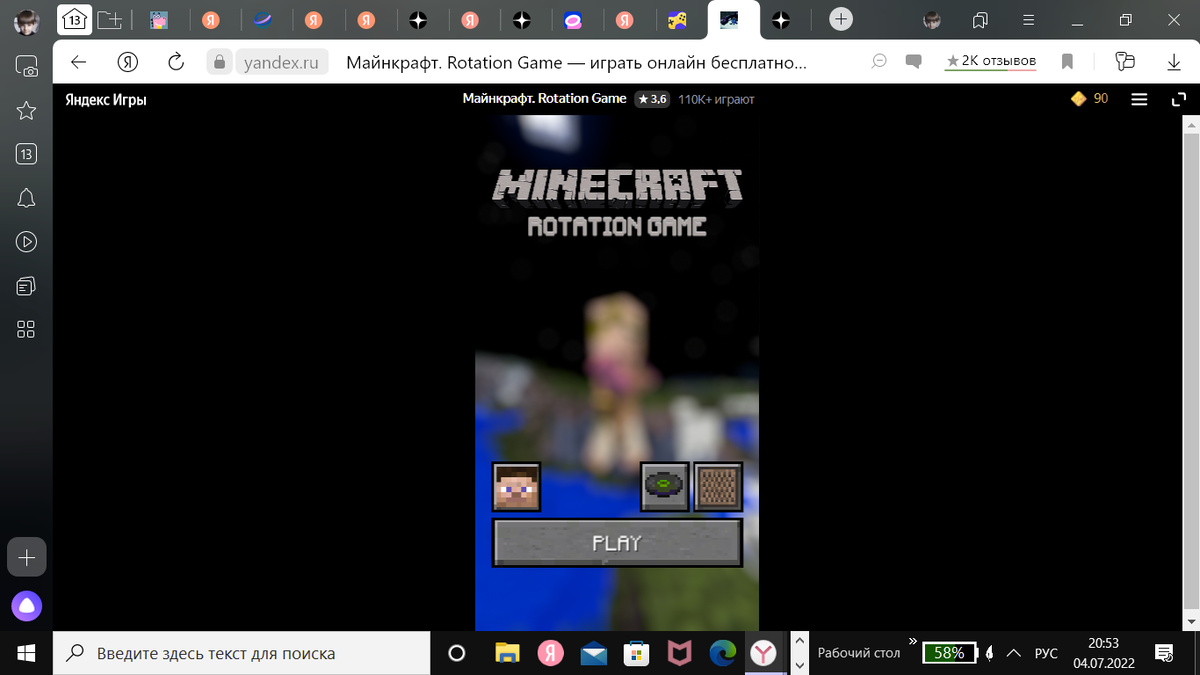Switch to the pink cartoon tab
The width and height of the screenshot is (1200, 675).
(x=158, y=19)
